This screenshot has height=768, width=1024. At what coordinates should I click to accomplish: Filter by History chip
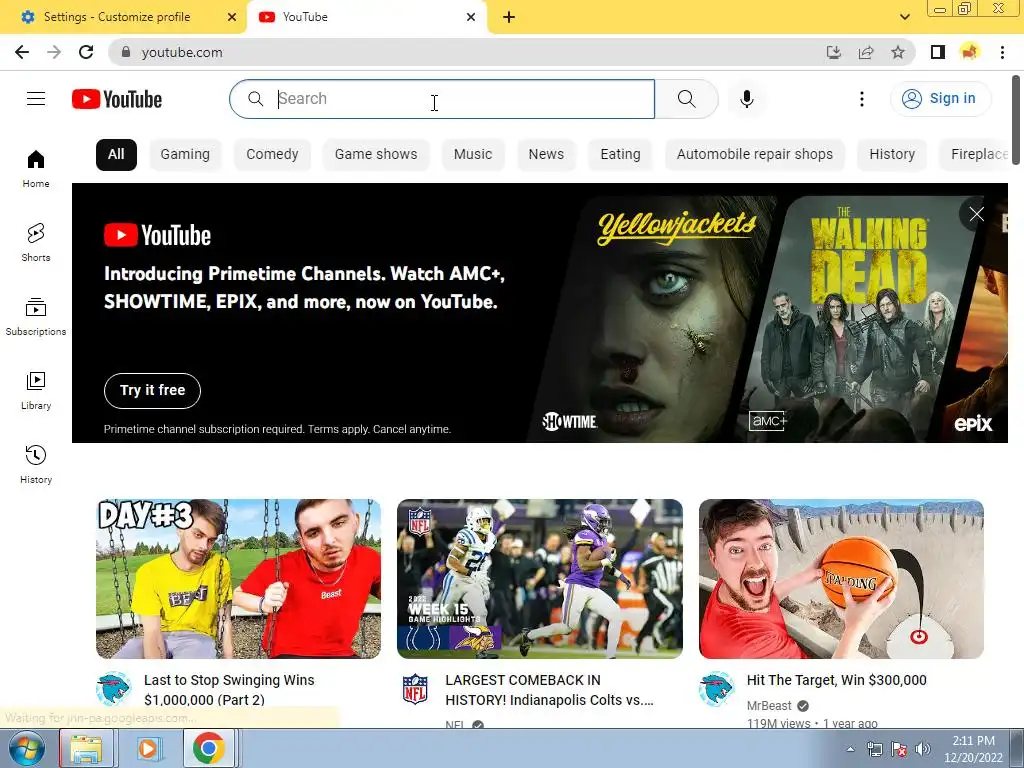(892, 155)
